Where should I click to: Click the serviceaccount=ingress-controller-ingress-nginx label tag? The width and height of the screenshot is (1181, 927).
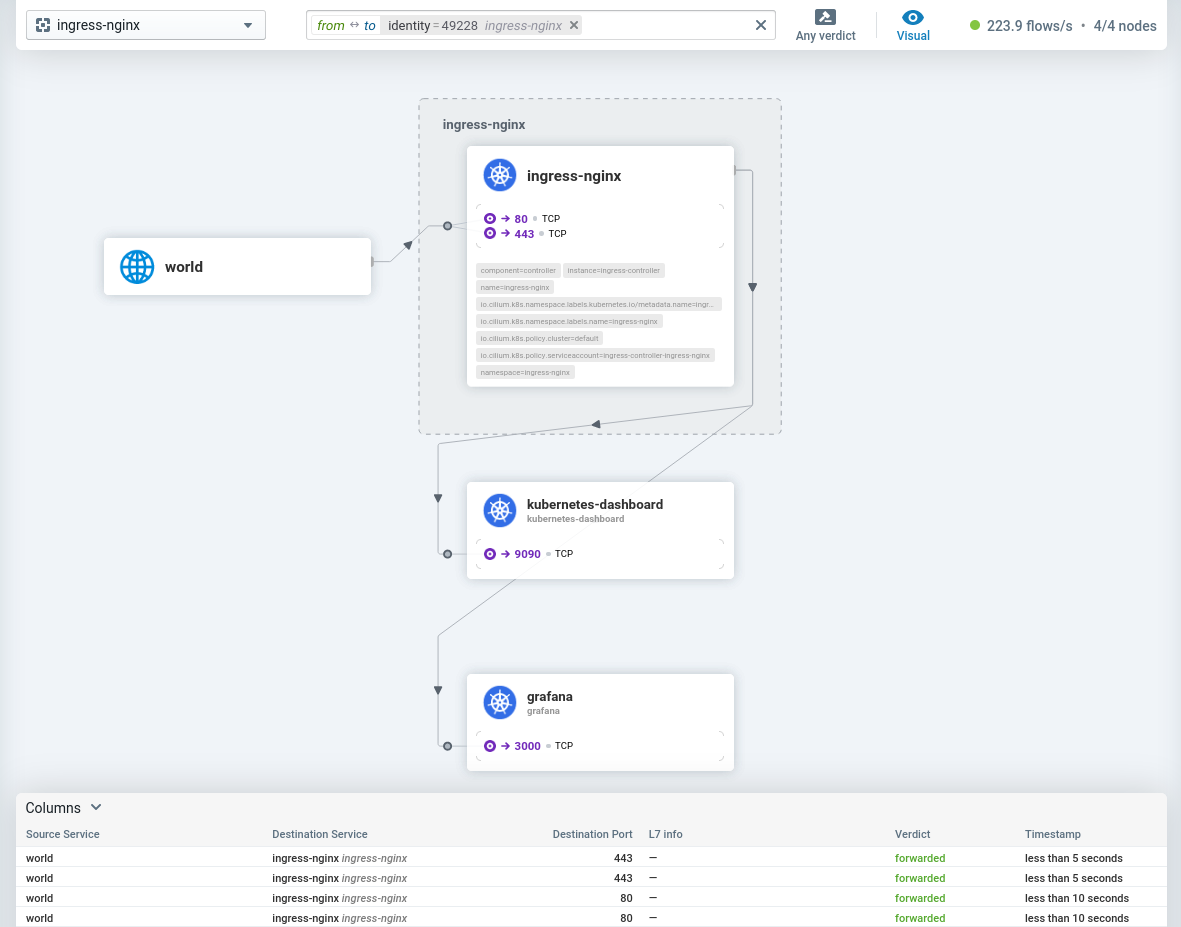[595, 355]
